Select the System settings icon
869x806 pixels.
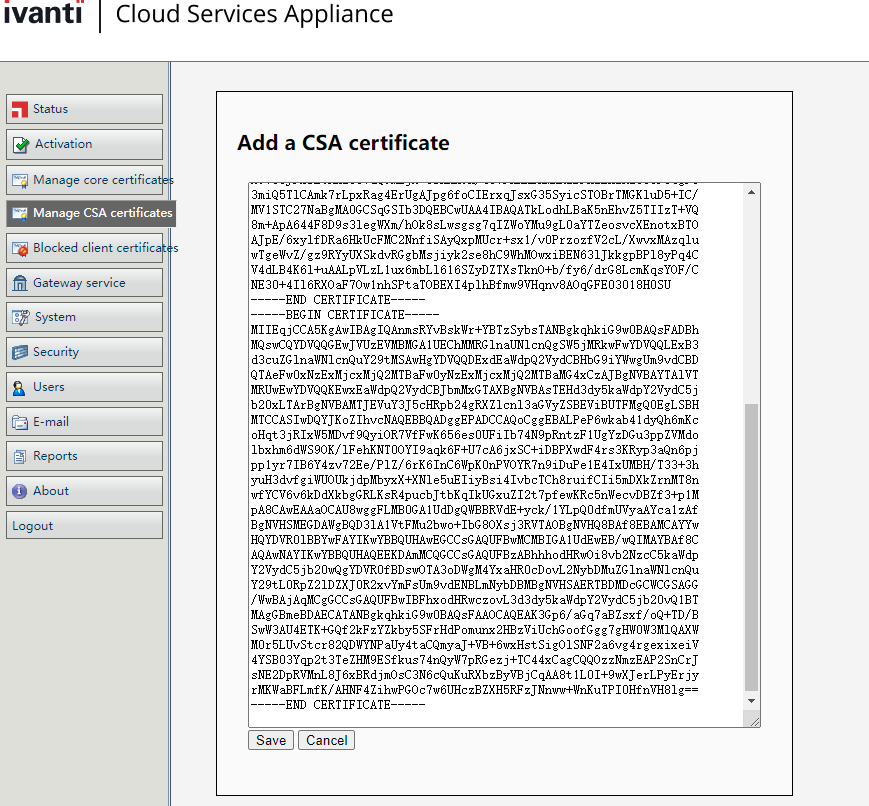[20, 317]
